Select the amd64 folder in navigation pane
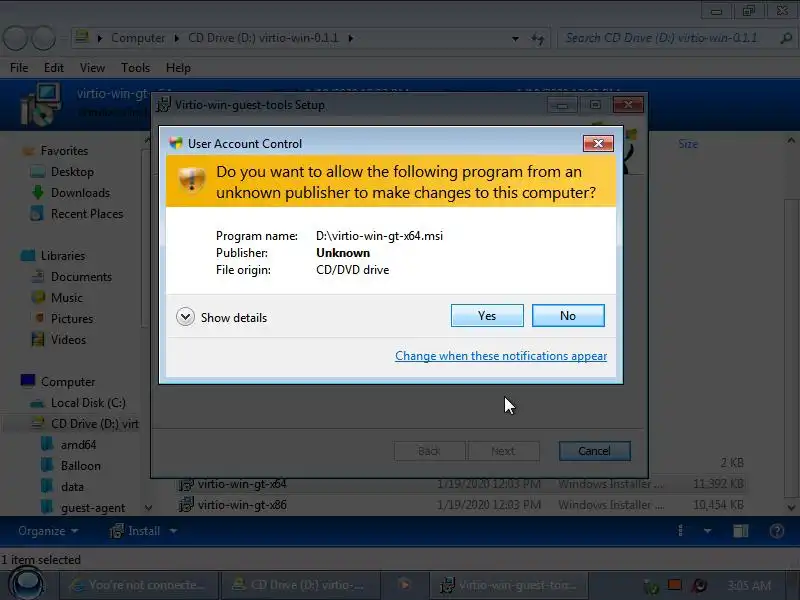800x600 pixels. pos(79,445)
